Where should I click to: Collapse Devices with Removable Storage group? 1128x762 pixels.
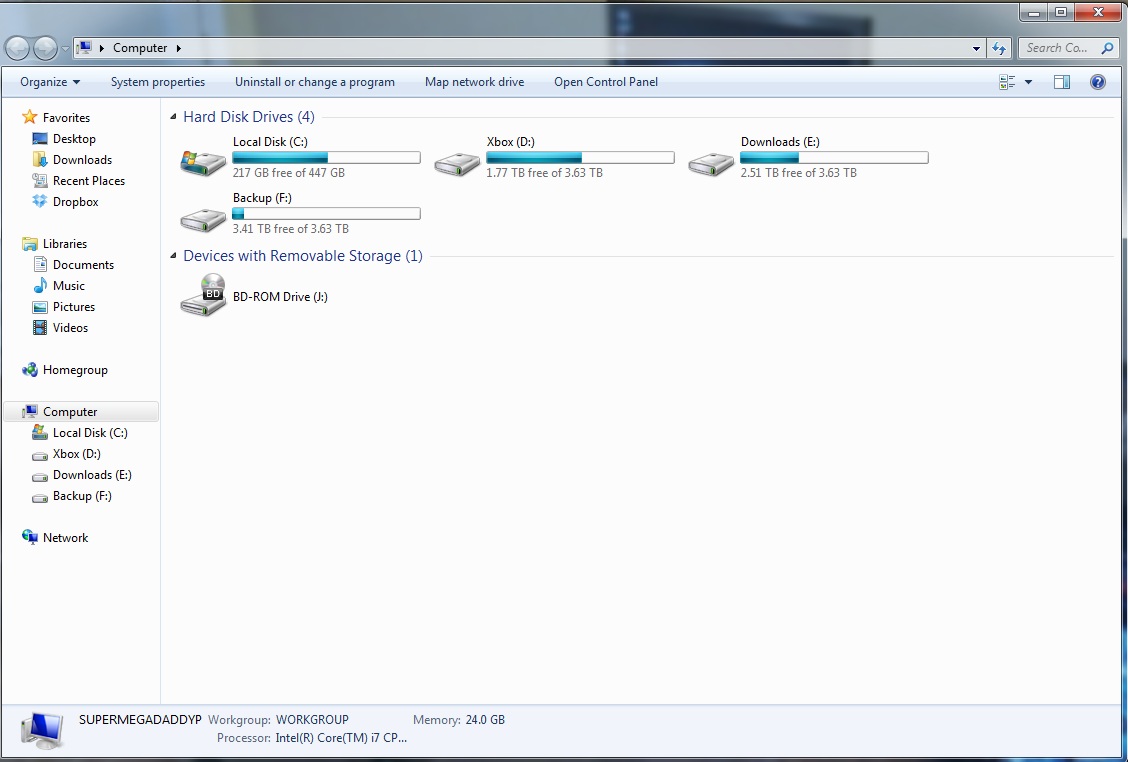173,255
